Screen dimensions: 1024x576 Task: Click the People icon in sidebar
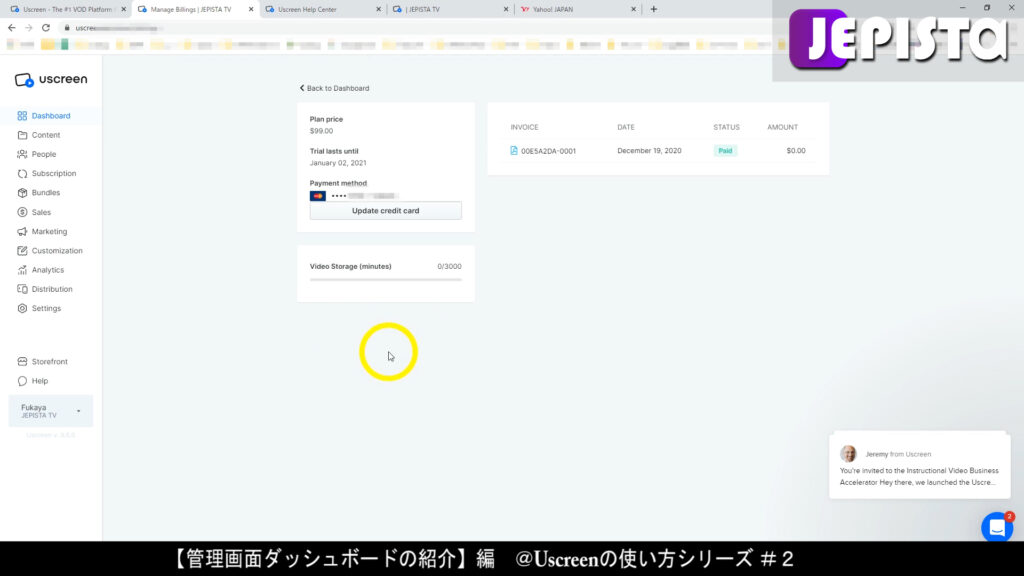[22, 154]
